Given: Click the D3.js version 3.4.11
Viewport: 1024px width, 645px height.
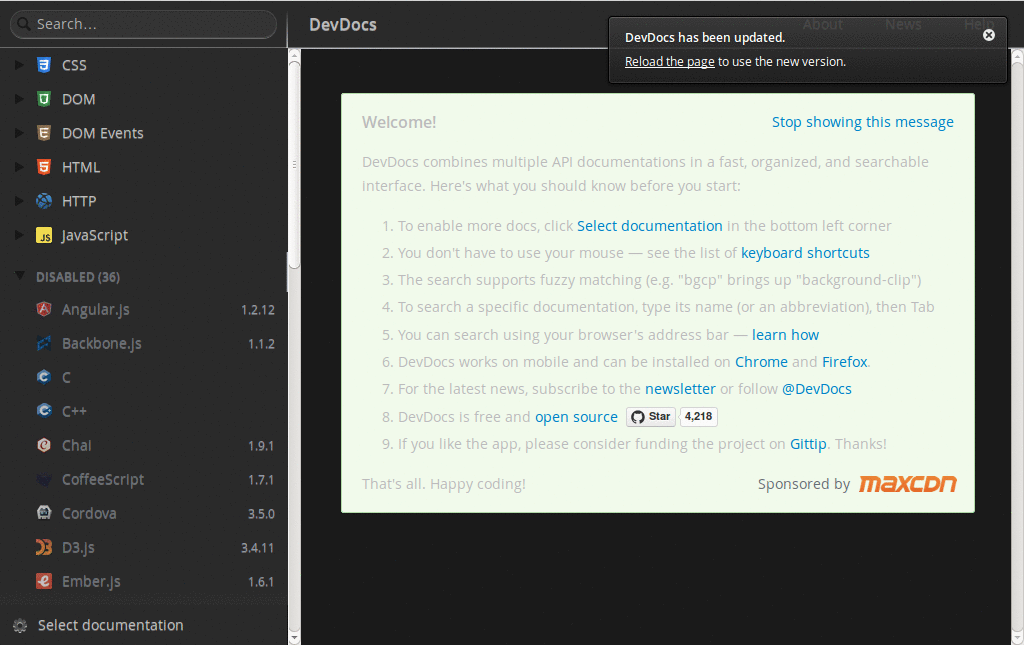Looking at the screenshot, I should tap(257, 548).
